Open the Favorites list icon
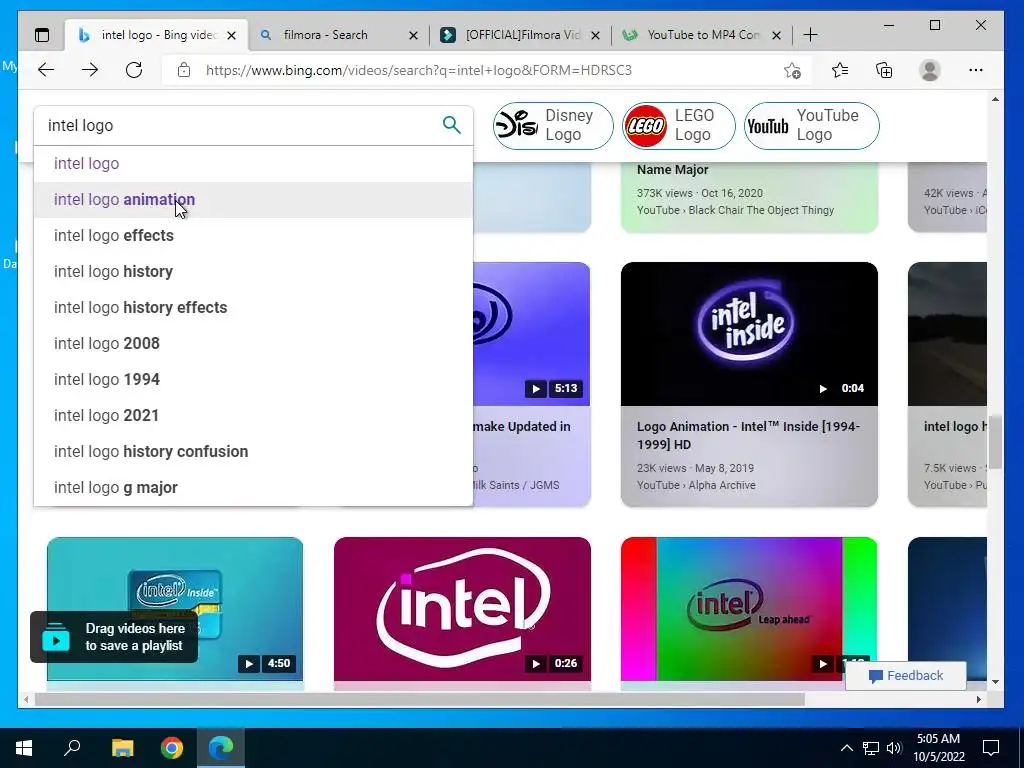 (840, 70)
